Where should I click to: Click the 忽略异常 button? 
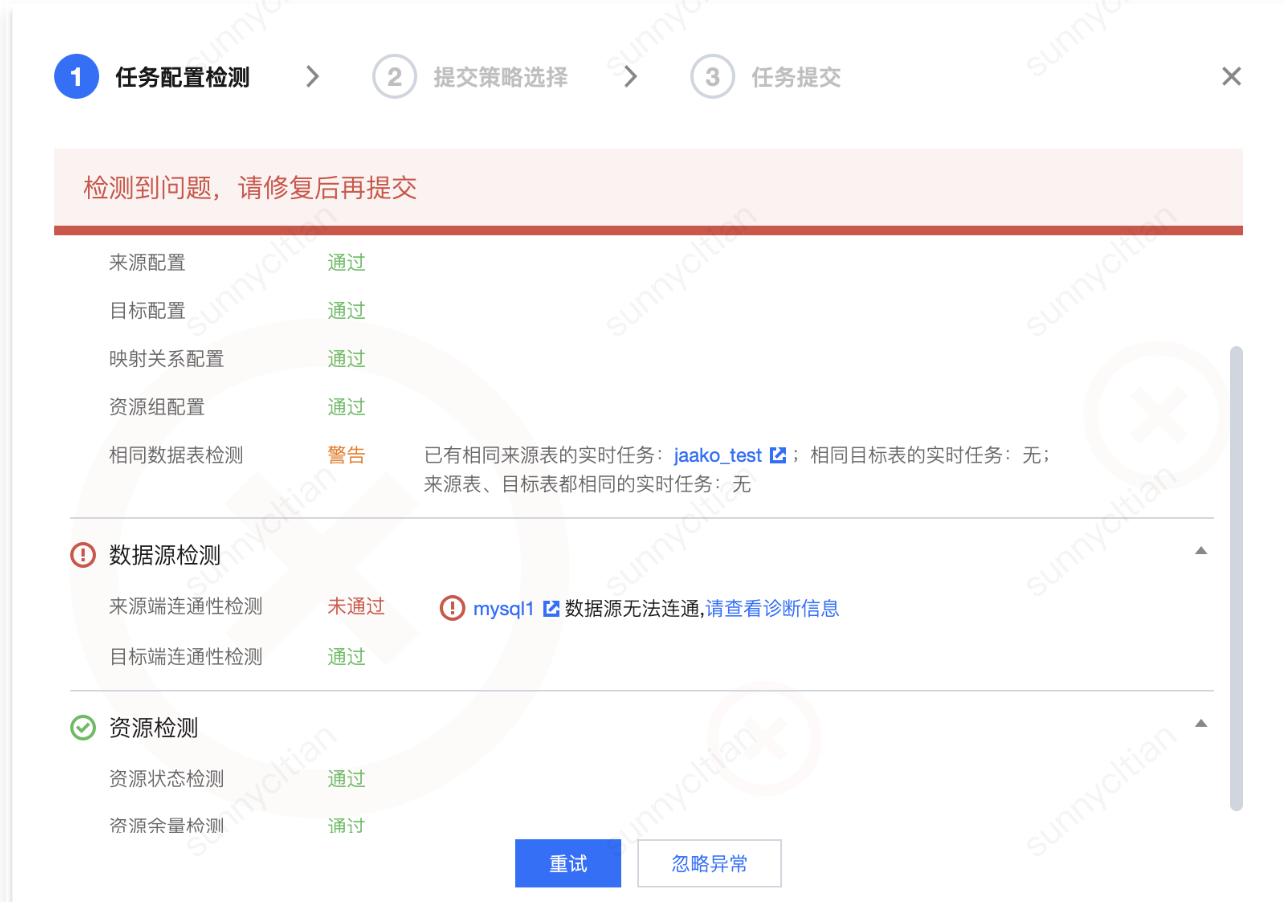pyautogui.click(x=709, y=863)
